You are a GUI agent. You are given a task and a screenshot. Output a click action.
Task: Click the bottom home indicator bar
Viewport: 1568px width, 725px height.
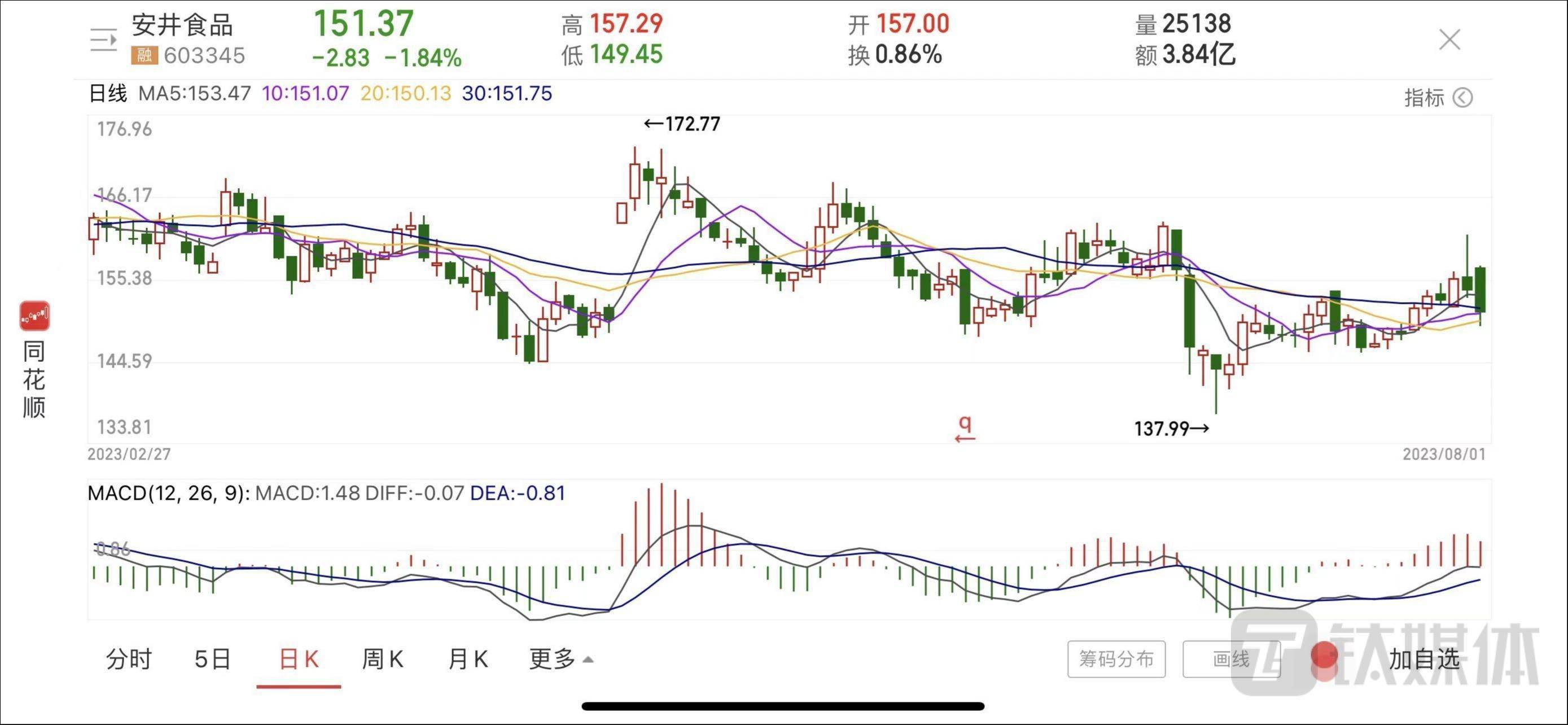pyautogui.click(x=783, y=706)
